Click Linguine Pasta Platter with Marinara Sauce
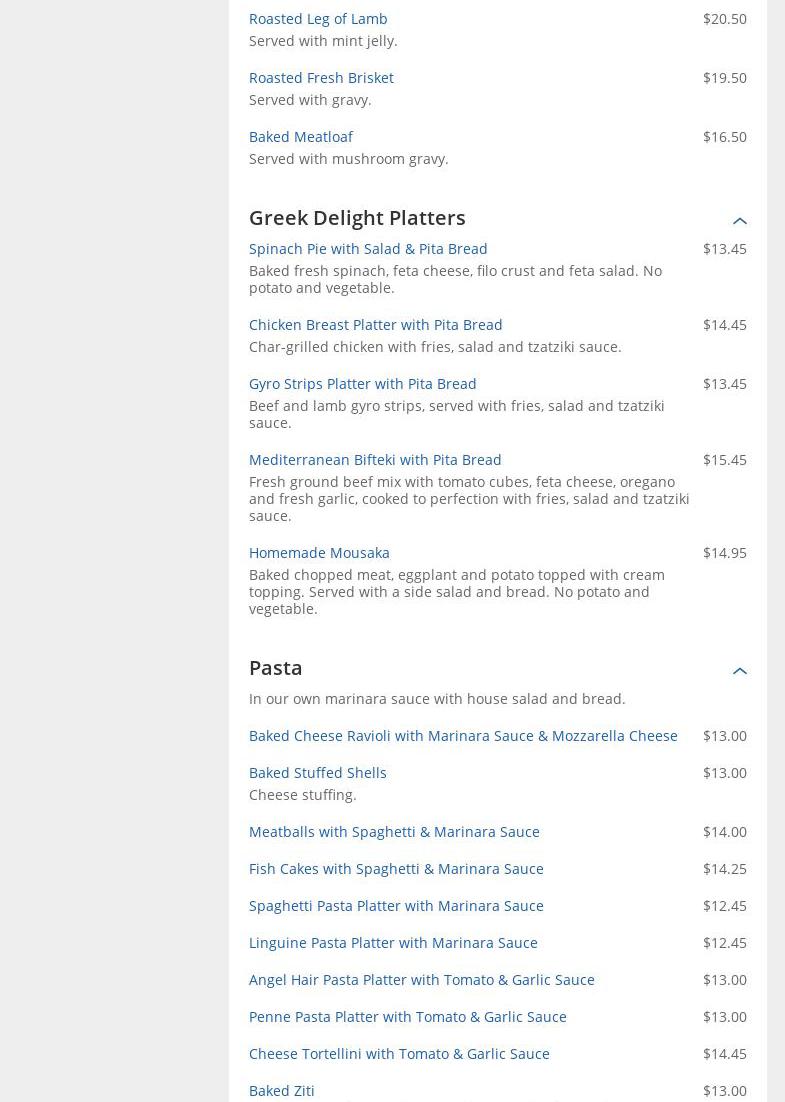The image size is (785, 1102). [x=393, y=943]
